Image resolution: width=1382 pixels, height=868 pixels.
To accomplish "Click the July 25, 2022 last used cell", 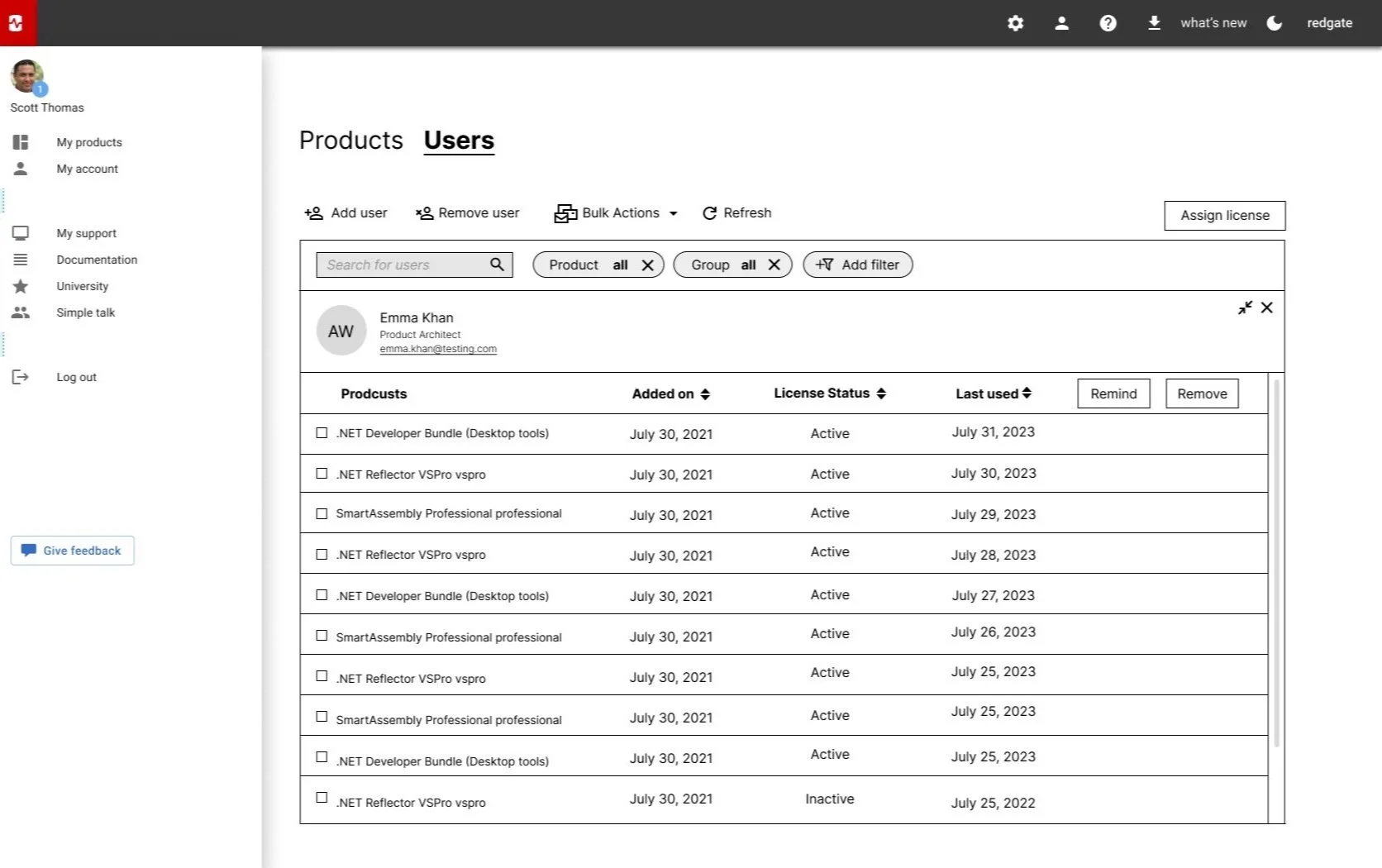I will pos(993,803).
